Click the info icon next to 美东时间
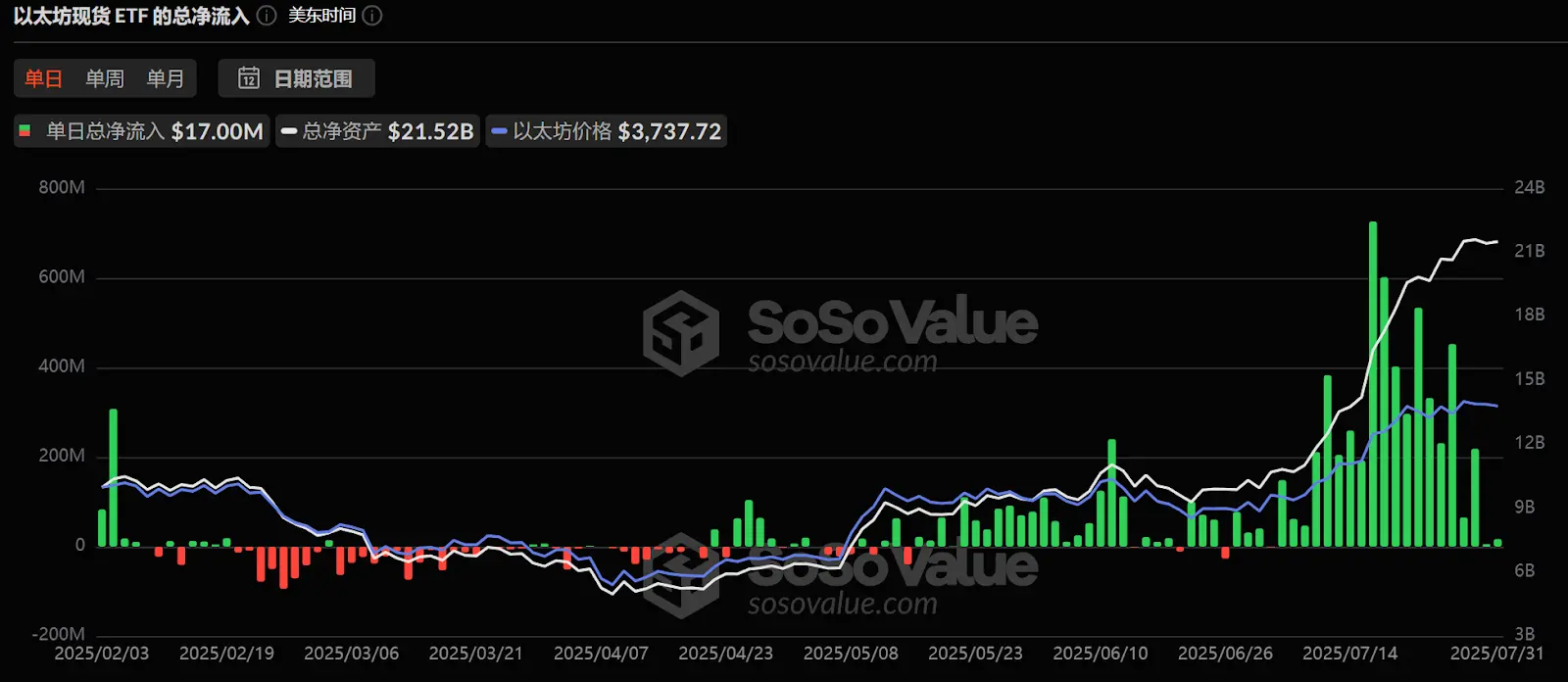The height and width of the screenshot is (682, 1568). pyautogui.click(x=372, y=17)
